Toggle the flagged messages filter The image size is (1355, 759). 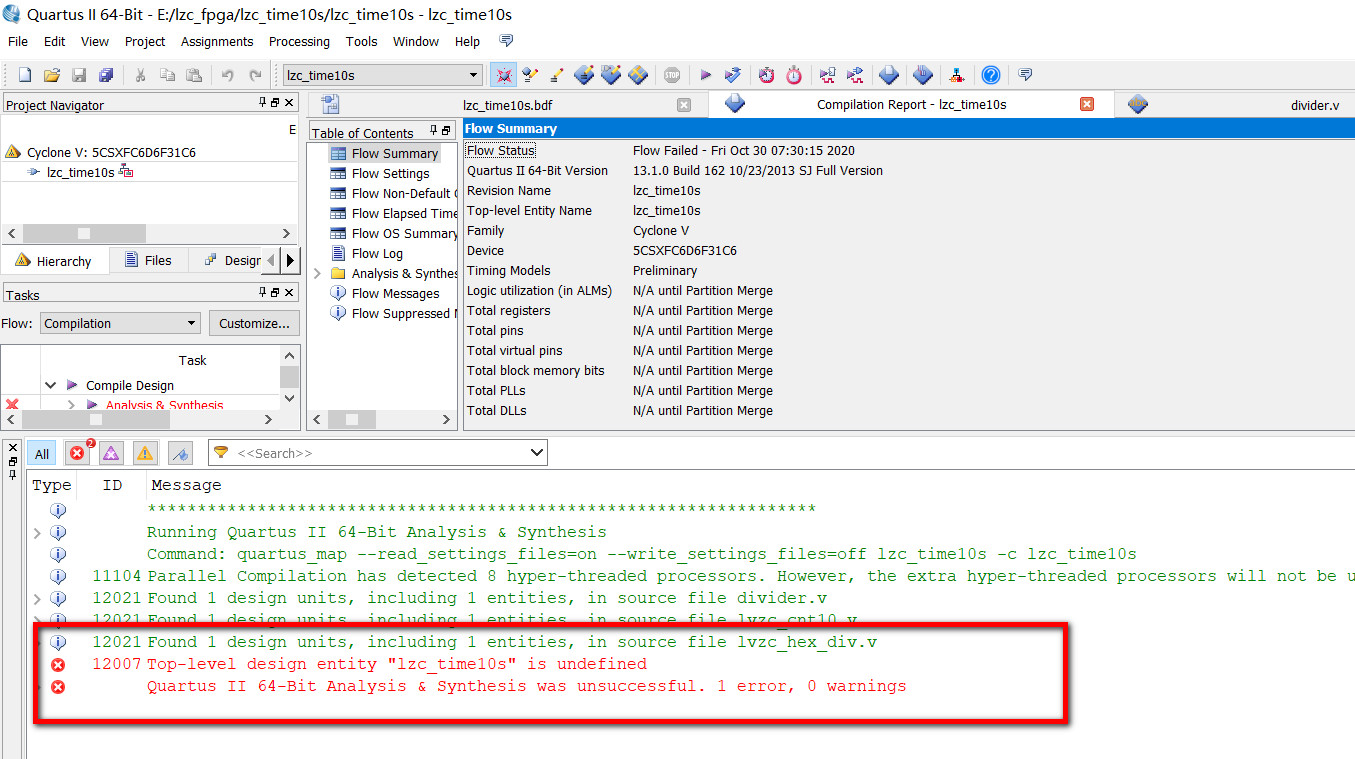(180, 453)
